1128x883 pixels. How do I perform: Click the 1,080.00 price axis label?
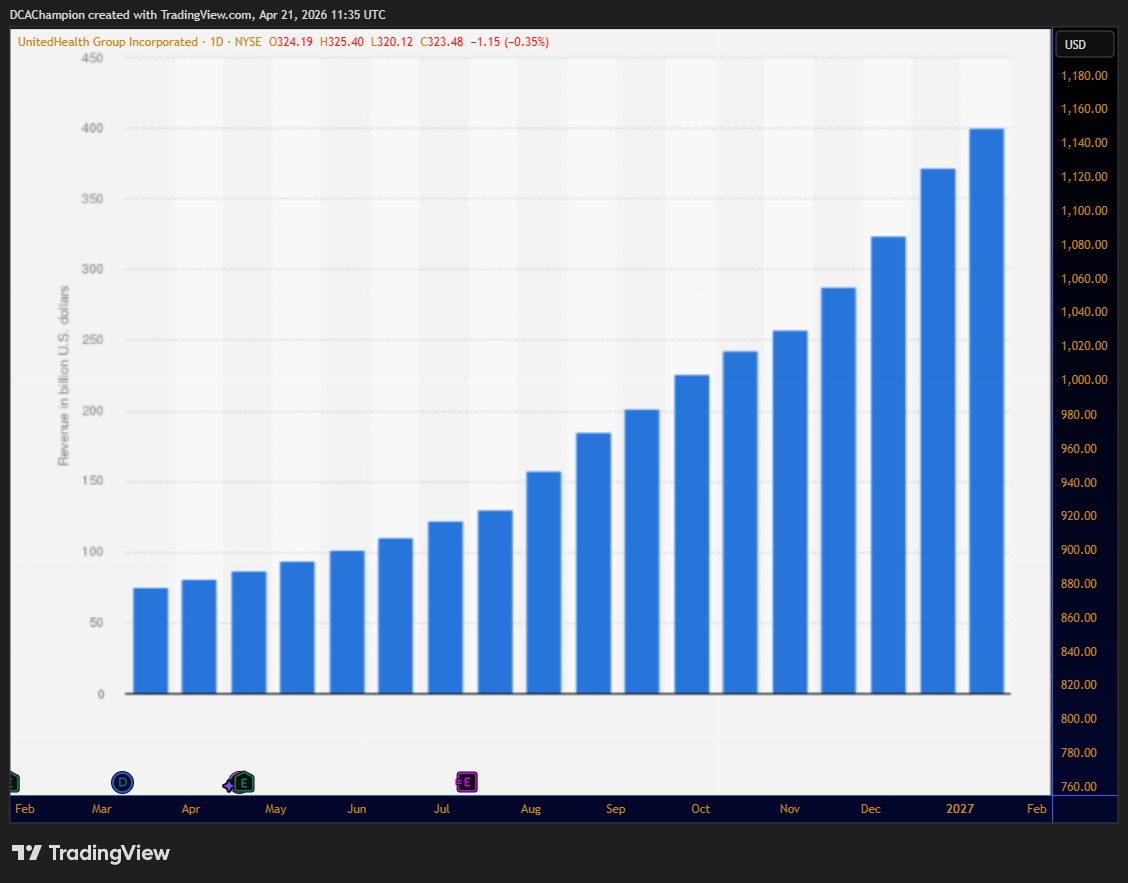1084,244
